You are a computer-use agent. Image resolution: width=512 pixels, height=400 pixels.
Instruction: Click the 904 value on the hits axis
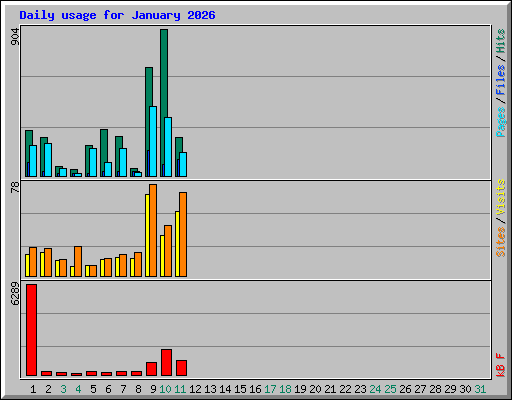pos(15,37)
